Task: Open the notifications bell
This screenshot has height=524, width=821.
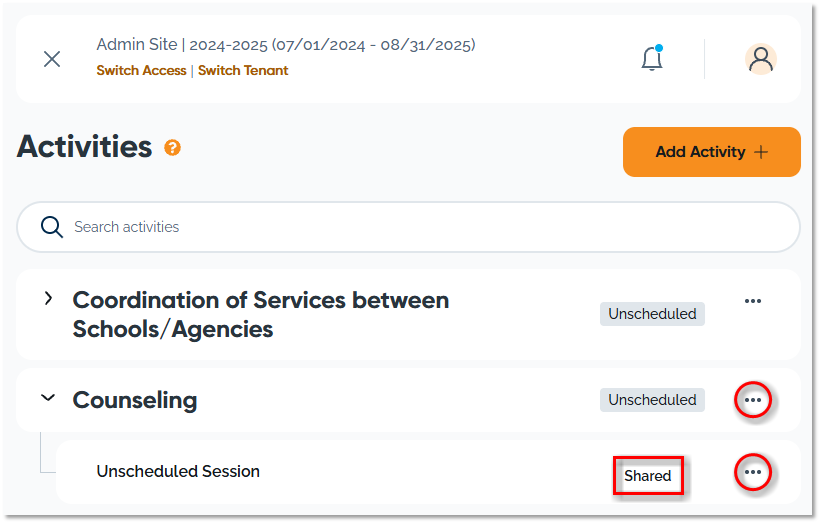Action: tap(652, 59)
